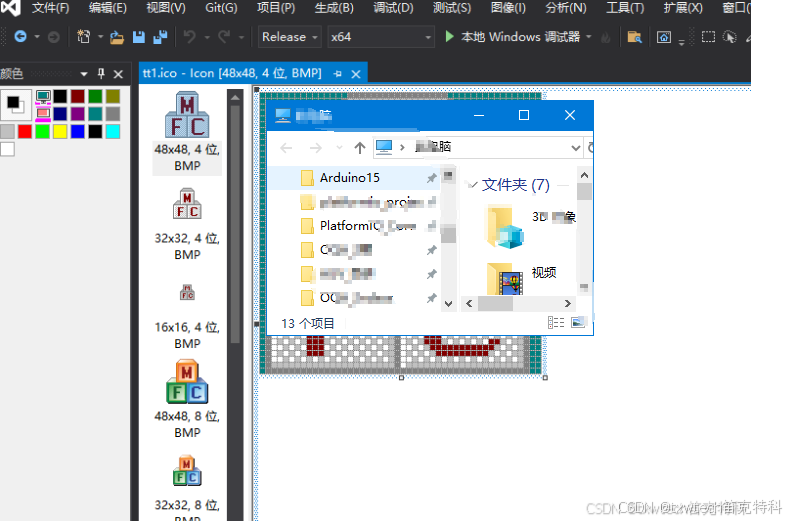Open the redo history dropdown arrow
The width and height of the screenshot is (787, 521).
(241, 37)
